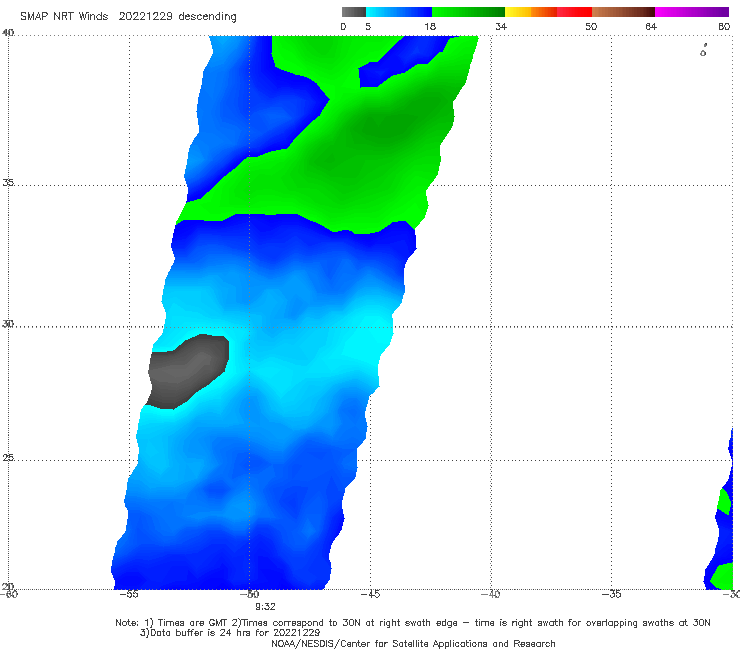
Task: Click the magenta-purple segment of the color scale
Action: (x=692, y=12)
